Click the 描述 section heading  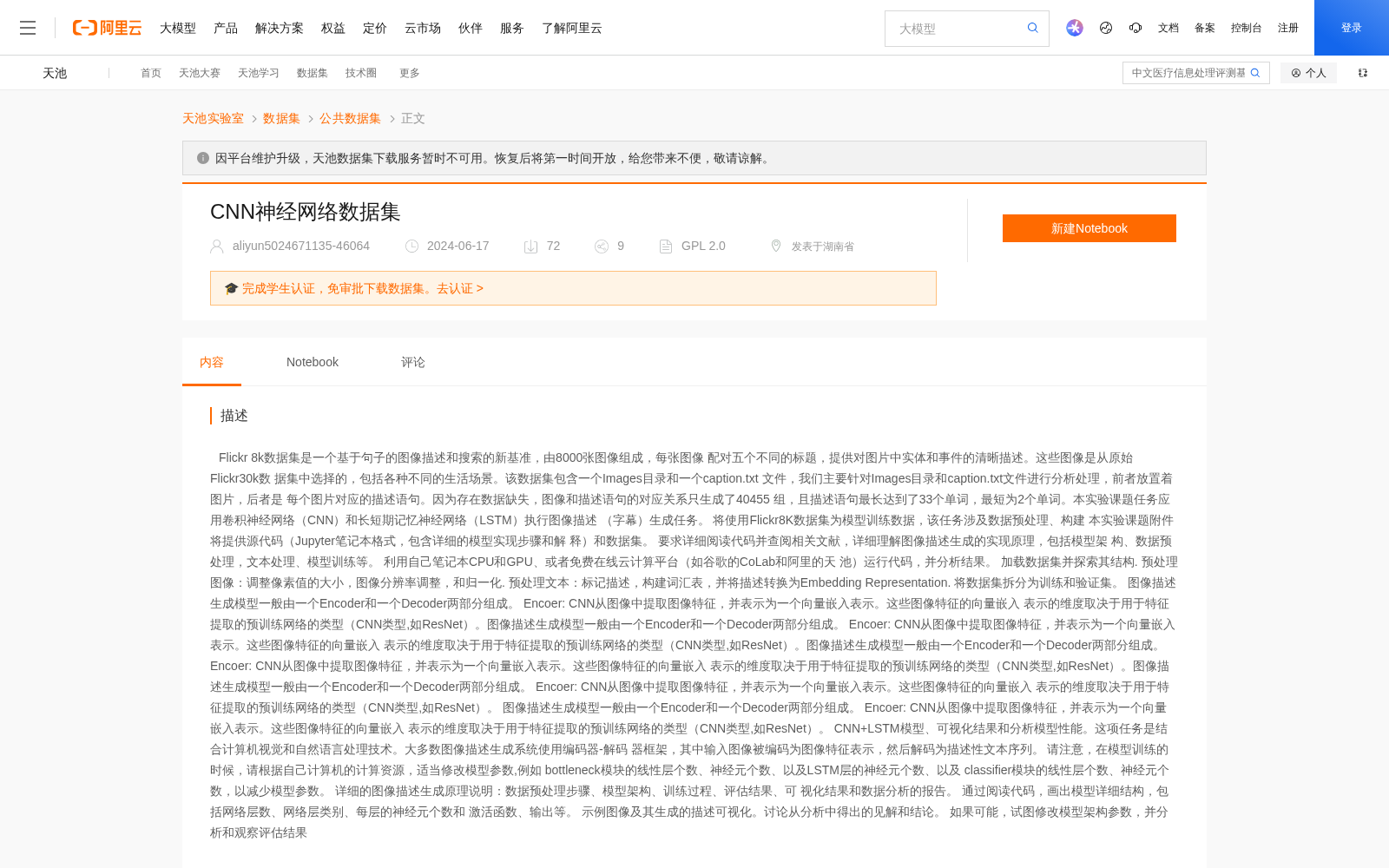(234, 416)
